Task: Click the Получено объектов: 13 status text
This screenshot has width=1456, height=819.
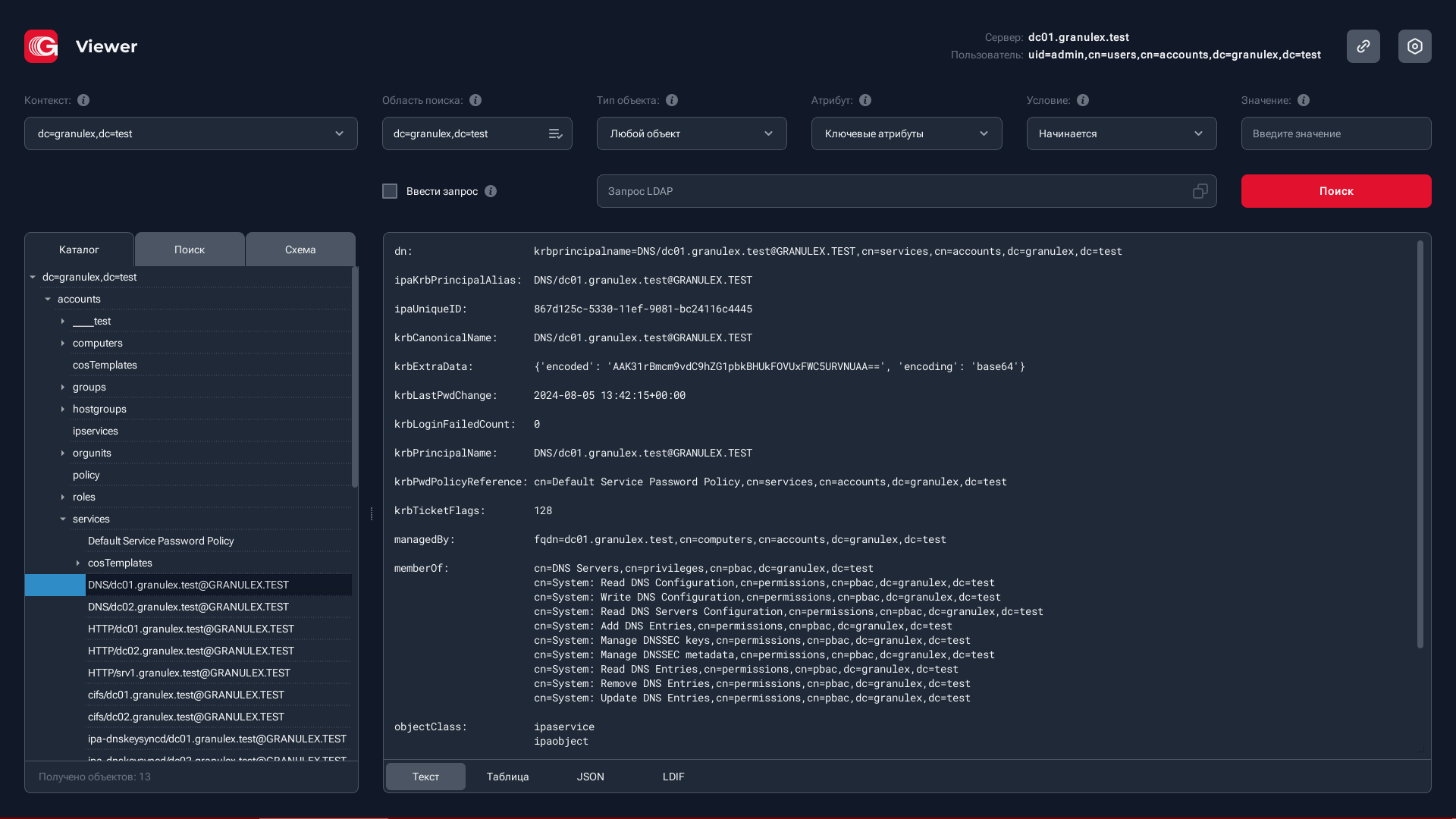Action: coord(95,777)
